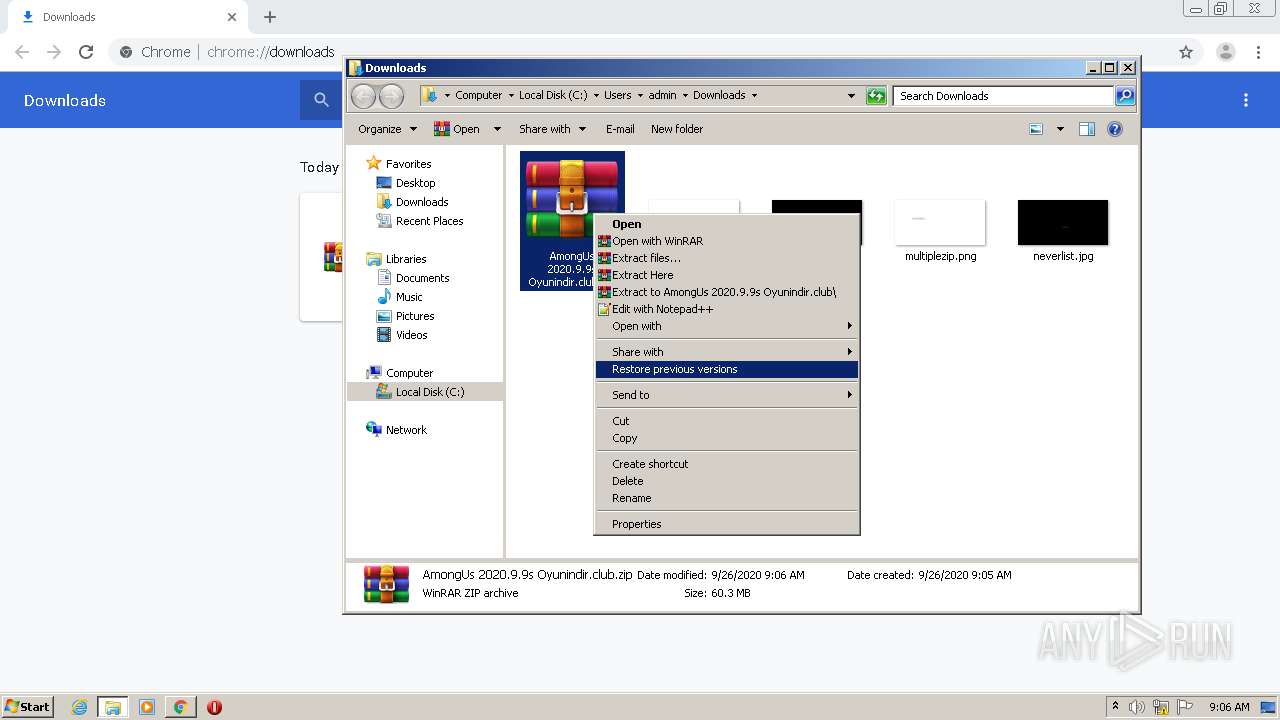Click Users in the address breadcrumb
This screenshot has width=1280, height=720.
[x=617, y=96]
